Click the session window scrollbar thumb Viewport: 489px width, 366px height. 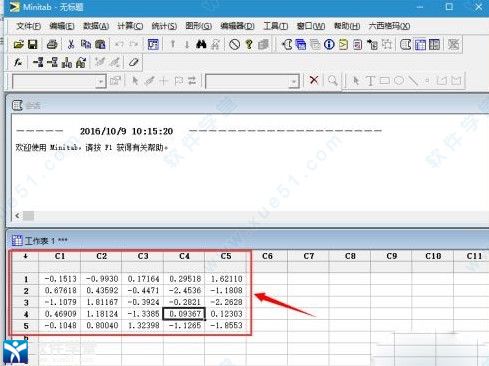(28, 216)
